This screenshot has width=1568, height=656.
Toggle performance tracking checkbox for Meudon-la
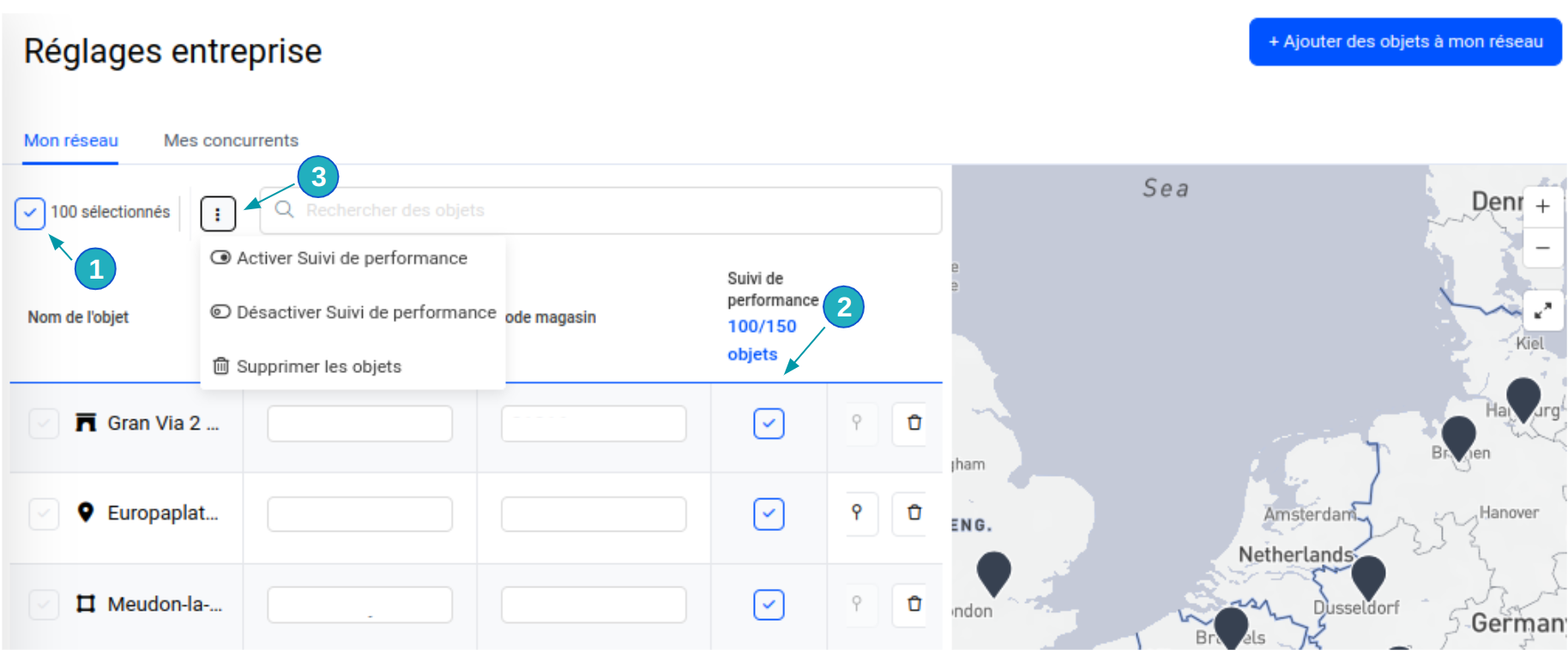[769, 605]
